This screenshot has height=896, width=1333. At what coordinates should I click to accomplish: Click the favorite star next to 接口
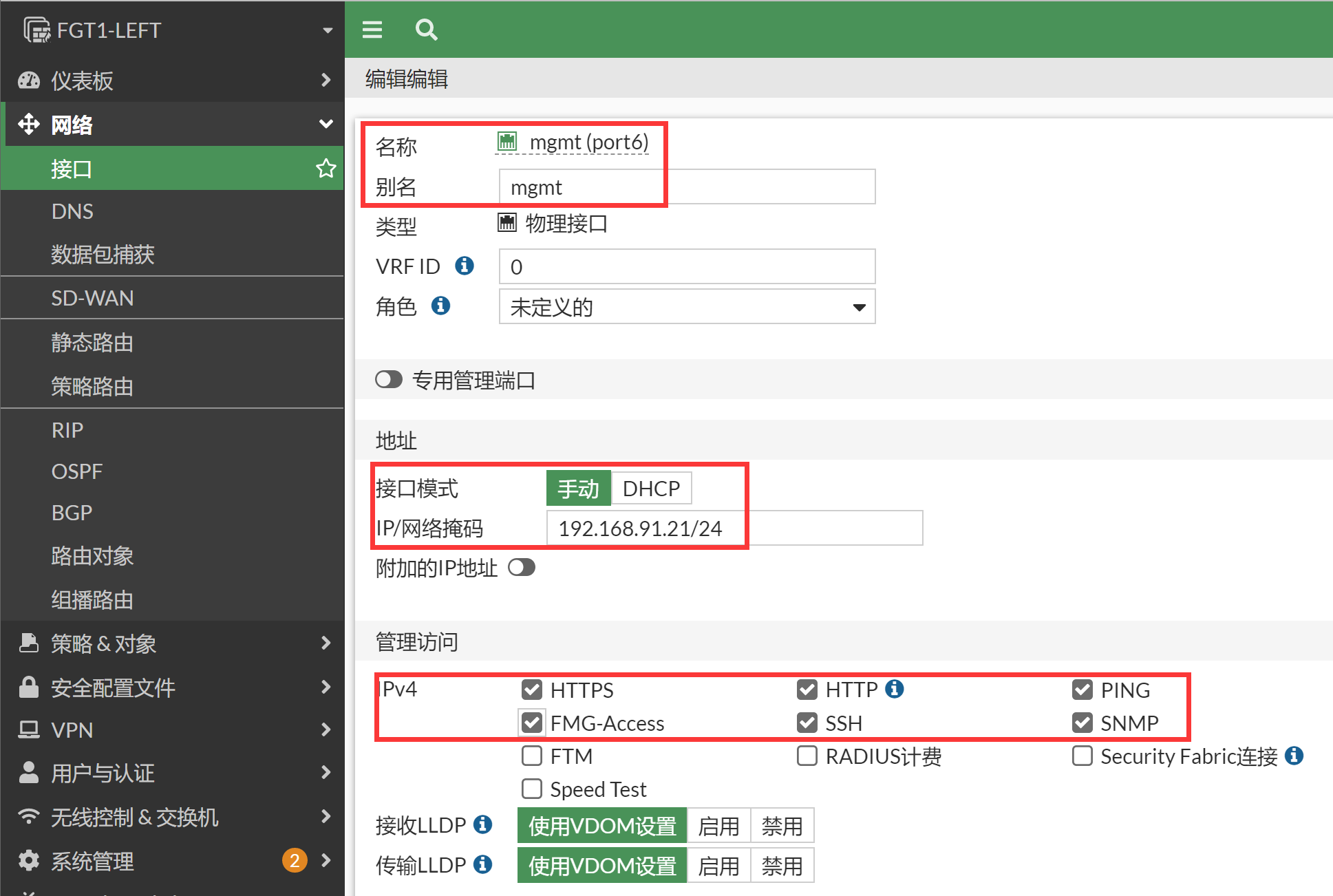tap(326, 169)
